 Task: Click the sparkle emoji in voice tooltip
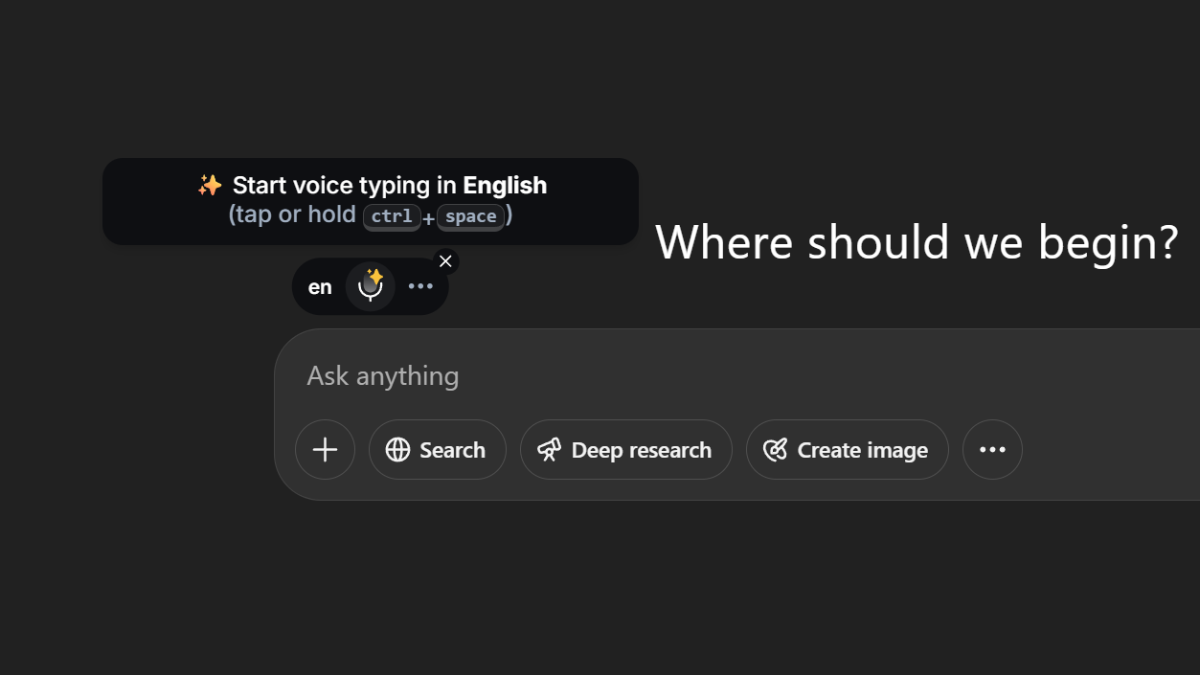click(209, 185)
